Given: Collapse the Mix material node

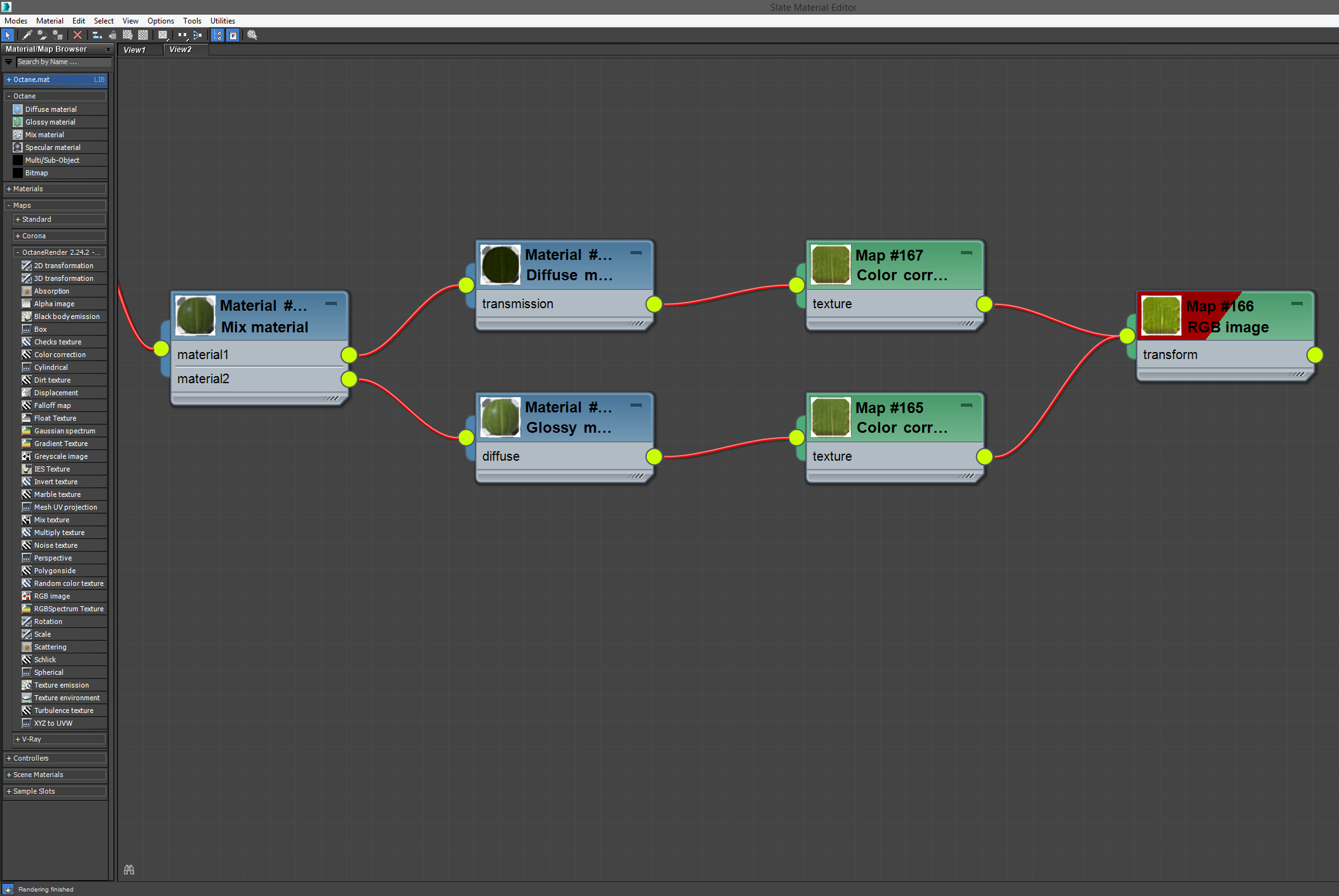Looking at the screenshot, I should pos(331,304).
